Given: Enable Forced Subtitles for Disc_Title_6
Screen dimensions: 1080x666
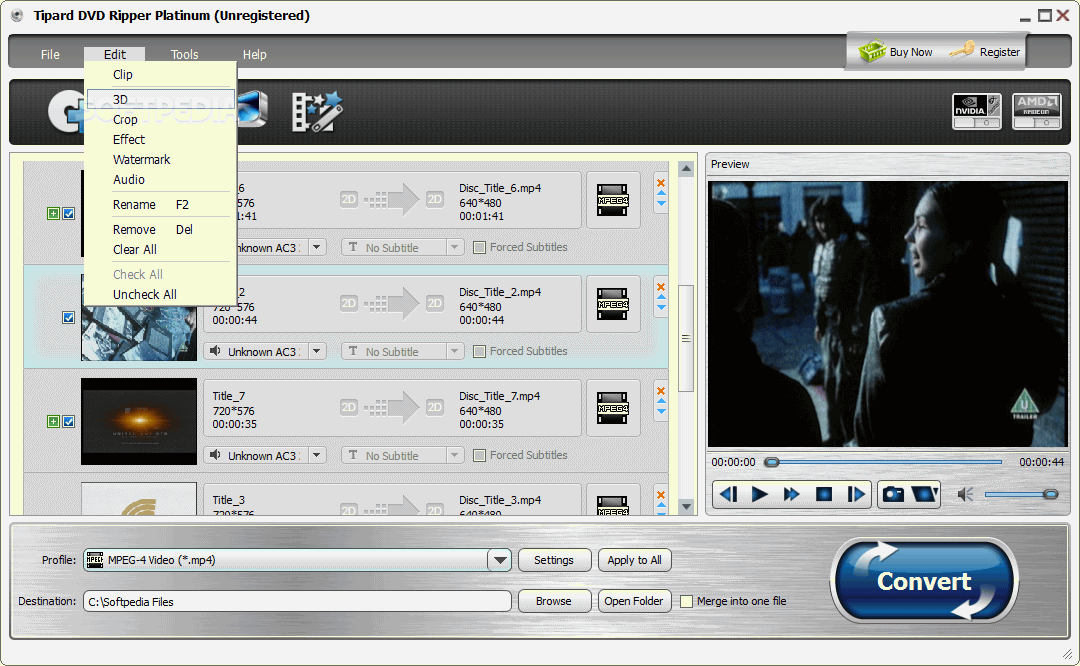Looking at the screenshot, I should pyautogui.click(x=479, y=247).
